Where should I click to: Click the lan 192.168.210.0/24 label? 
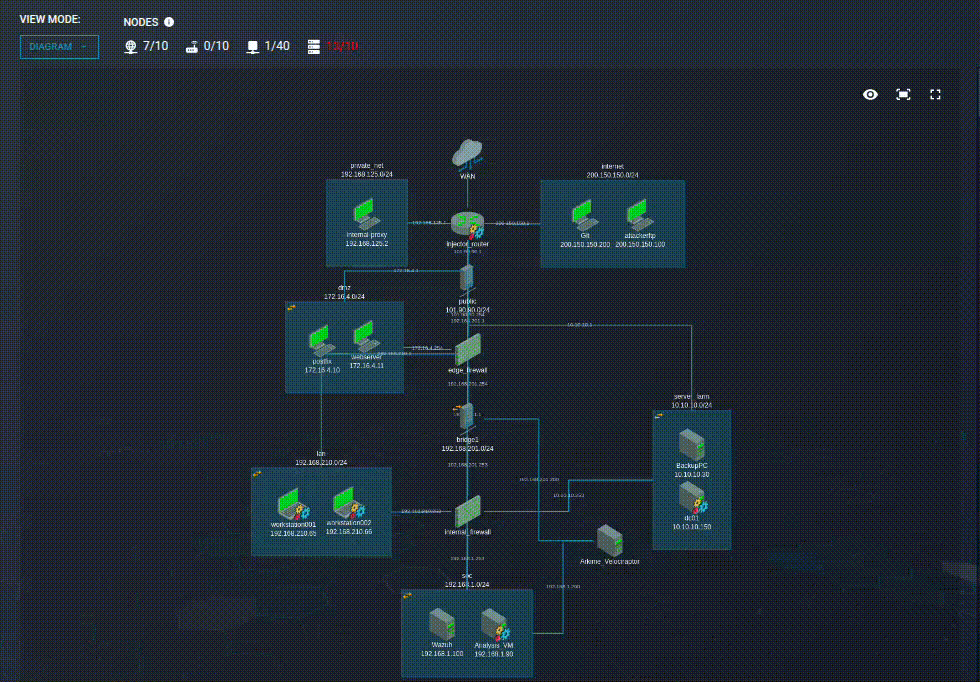tap(321, 458)
